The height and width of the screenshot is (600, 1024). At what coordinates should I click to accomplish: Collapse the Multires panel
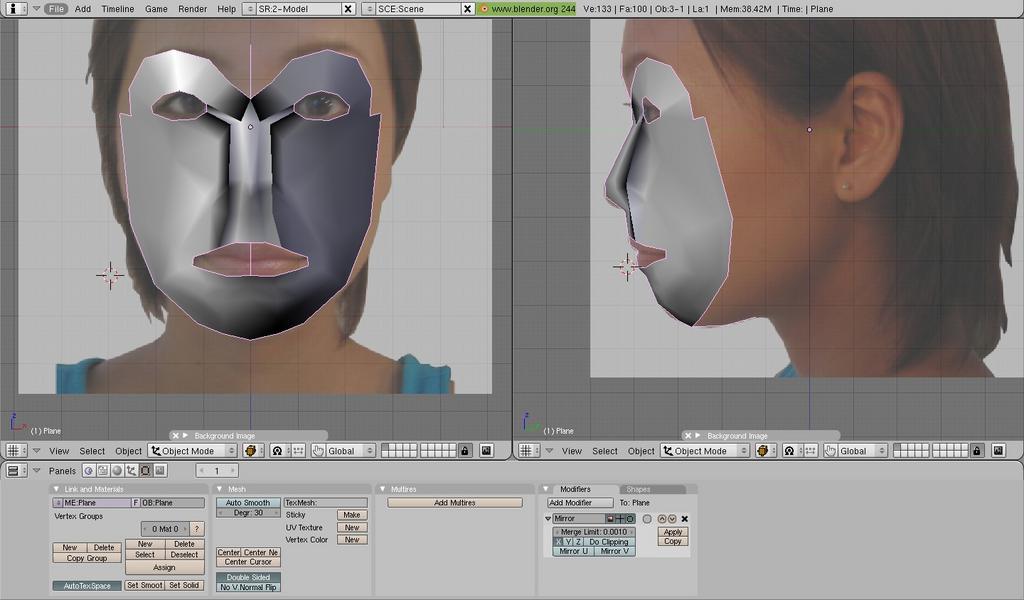click(383, 489)
